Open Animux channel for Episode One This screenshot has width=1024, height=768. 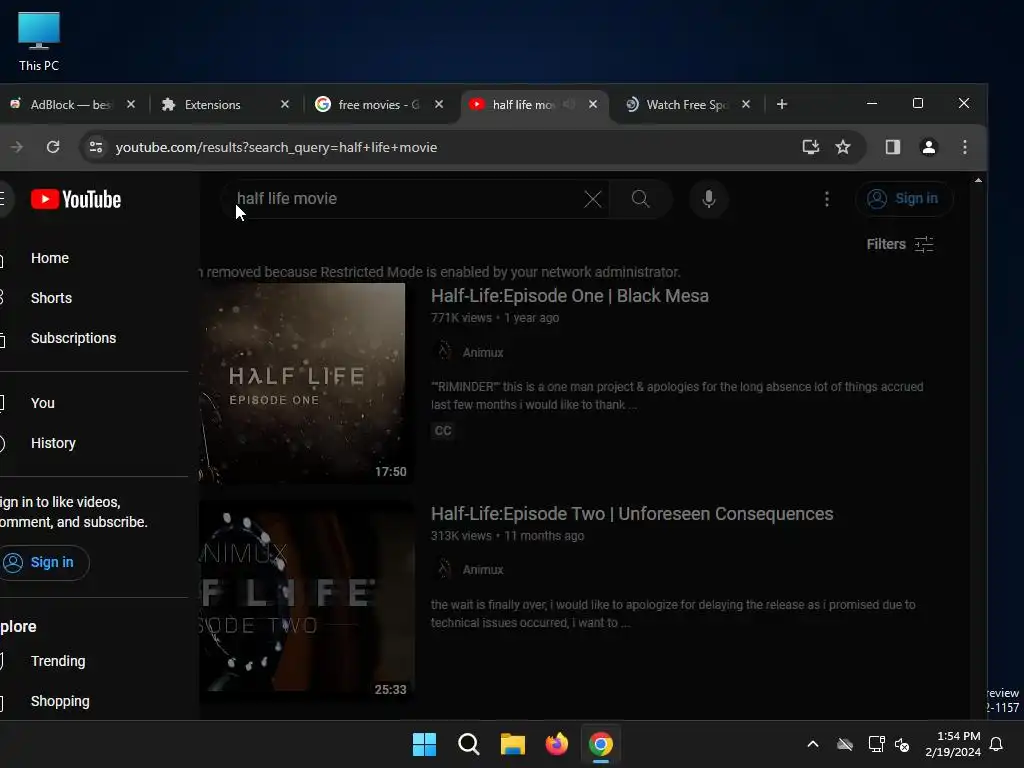pos(483,353)
